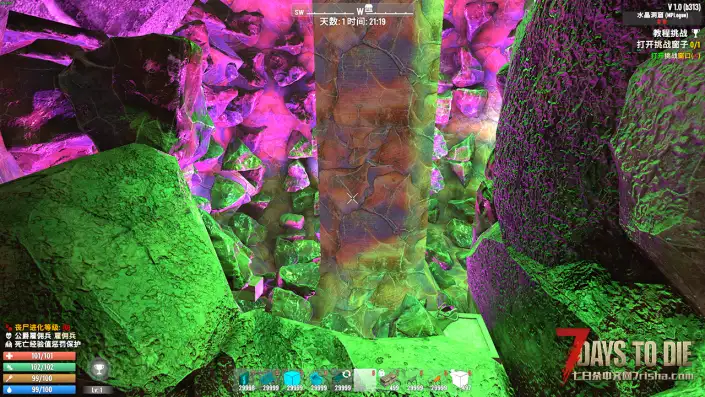Click the tutorial challenge trophy icon
705x397 pixels.
pos(695,33)
